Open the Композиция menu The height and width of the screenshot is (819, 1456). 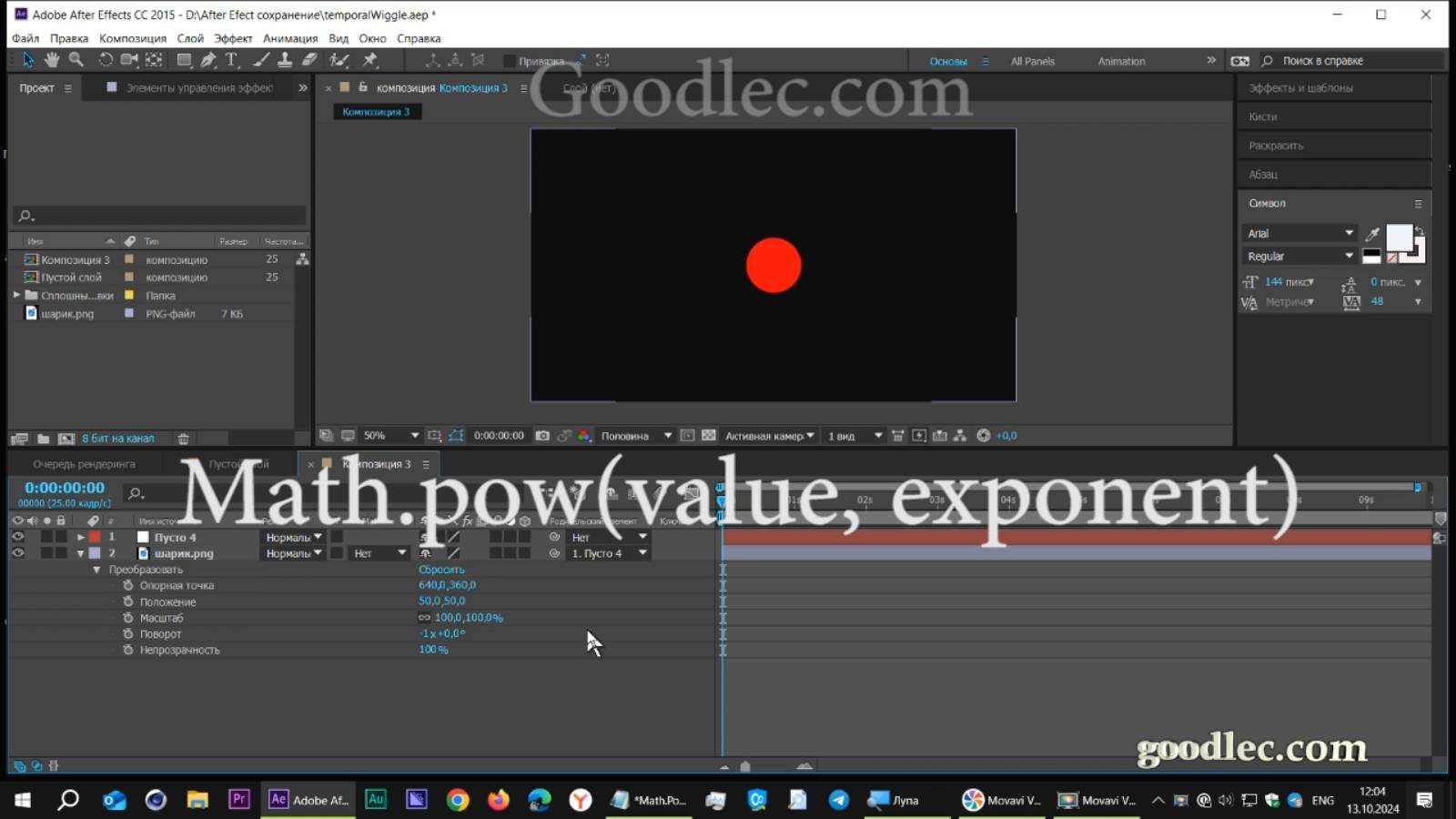(x=133, y=38)
